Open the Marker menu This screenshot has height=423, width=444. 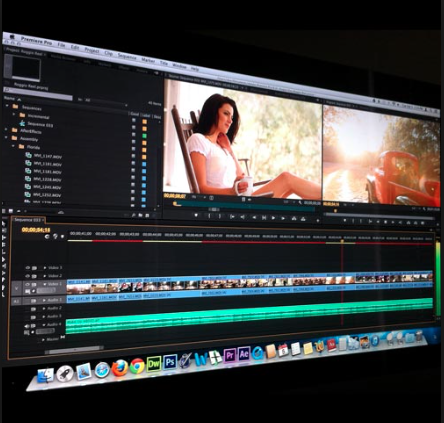click(148, 60)
